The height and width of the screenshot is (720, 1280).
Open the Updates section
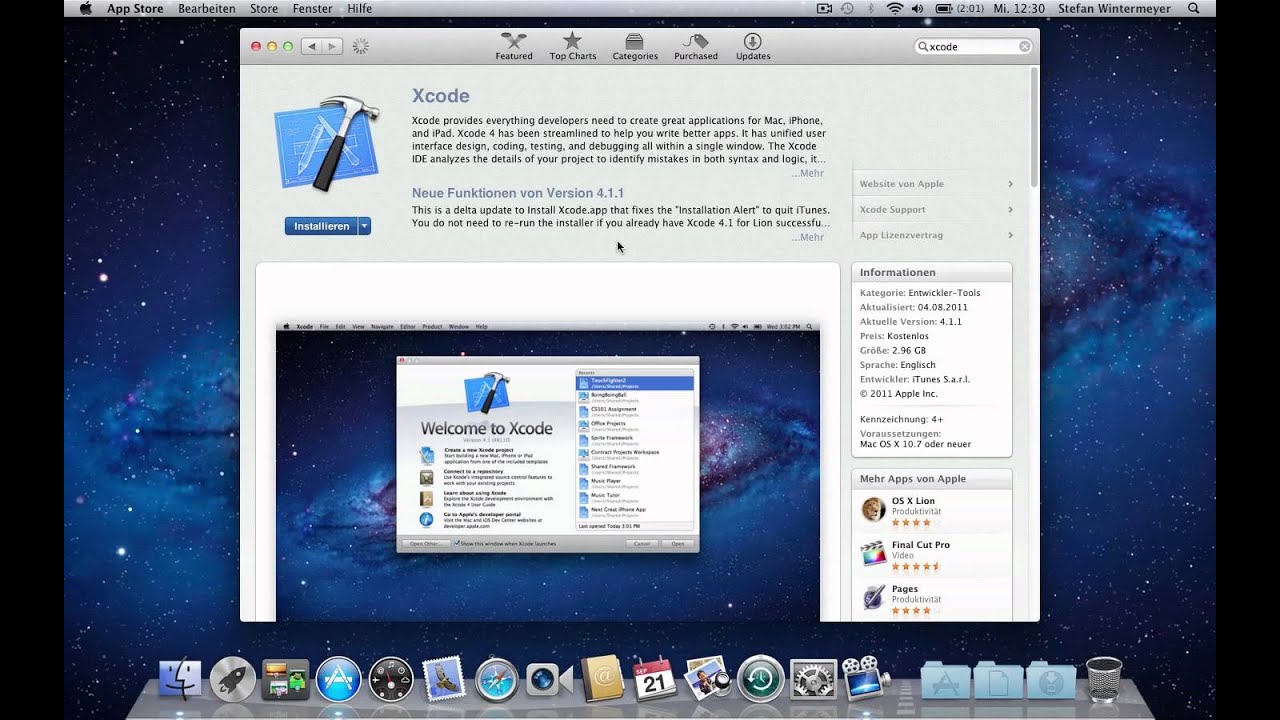(x=753, y=46)
